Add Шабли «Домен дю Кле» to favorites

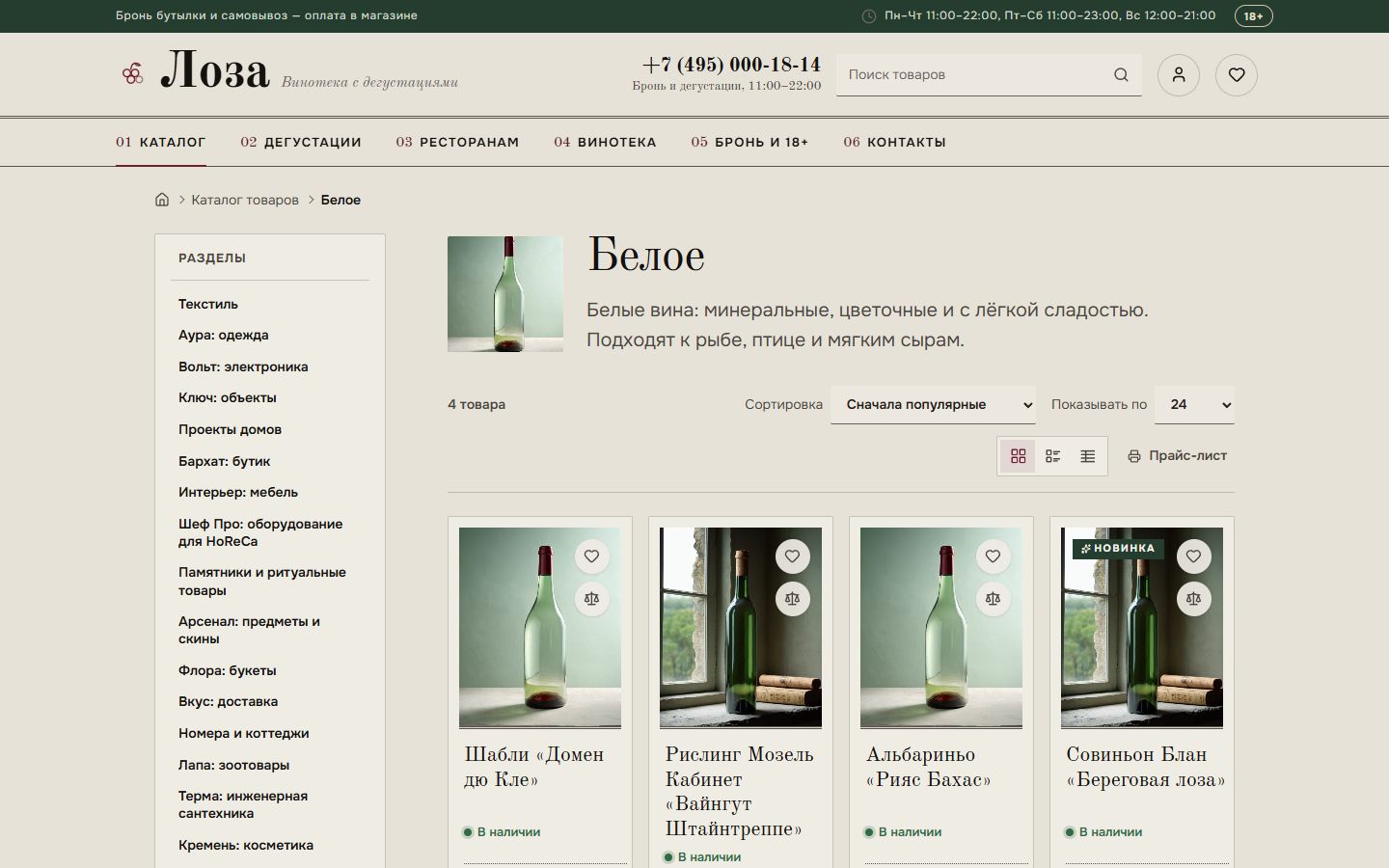pyautogui.click(x=591, y=556)
